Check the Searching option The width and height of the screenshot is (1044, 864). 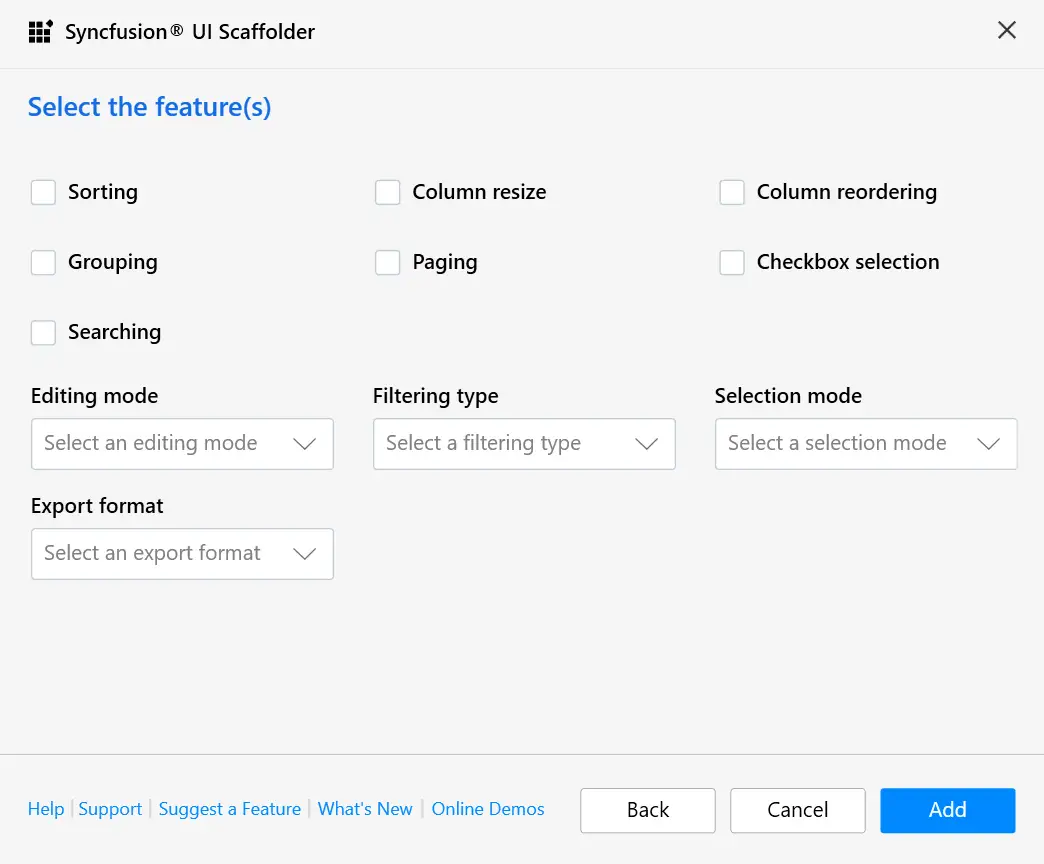click(x=43, y=332)
